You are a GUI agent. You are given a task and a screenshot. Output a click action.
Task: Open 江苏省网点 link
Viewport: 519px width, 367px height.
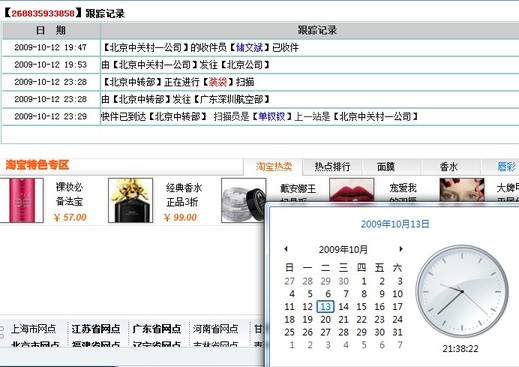(96, 329)
